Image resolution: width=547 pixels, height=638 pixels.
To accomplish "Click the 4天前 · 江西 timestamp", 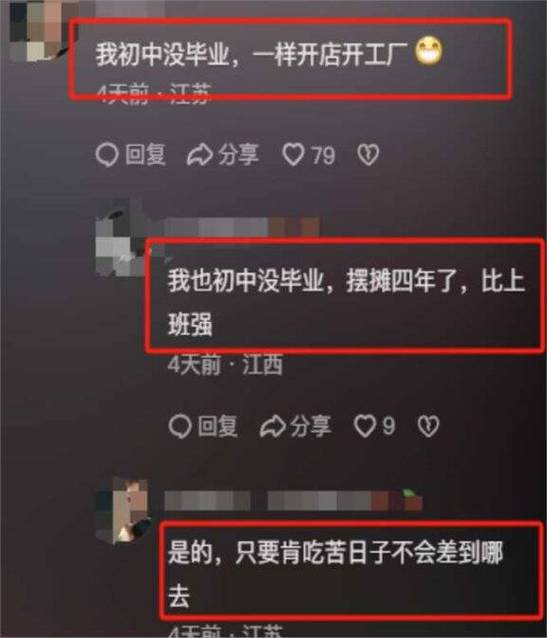I will click(225, 365).
